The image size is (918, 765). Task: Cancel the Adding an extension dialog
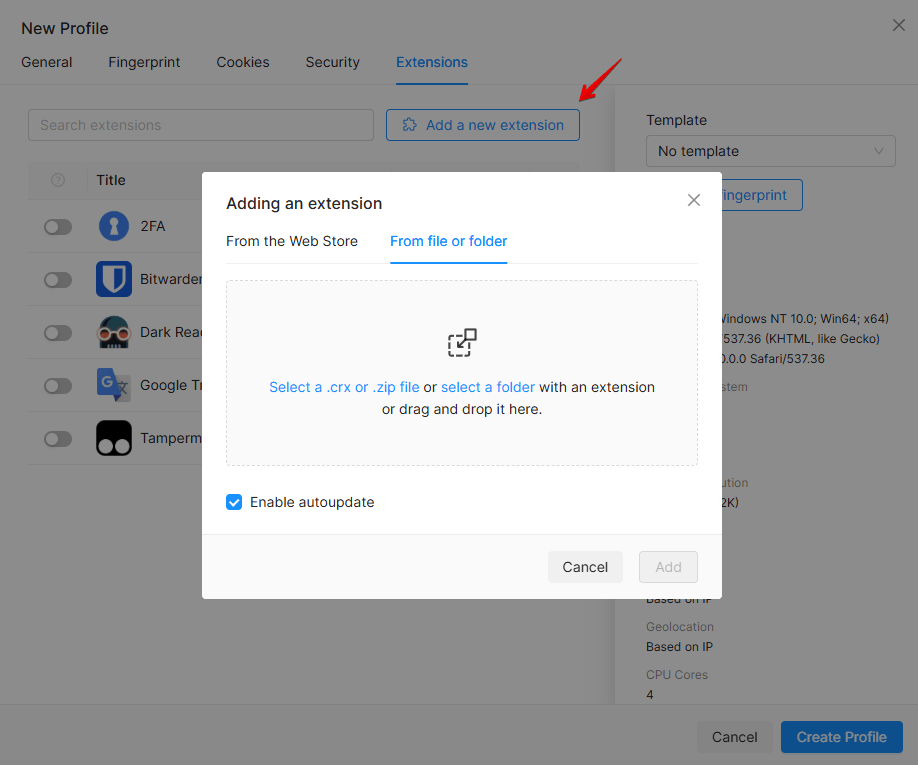tap(585, 567)
